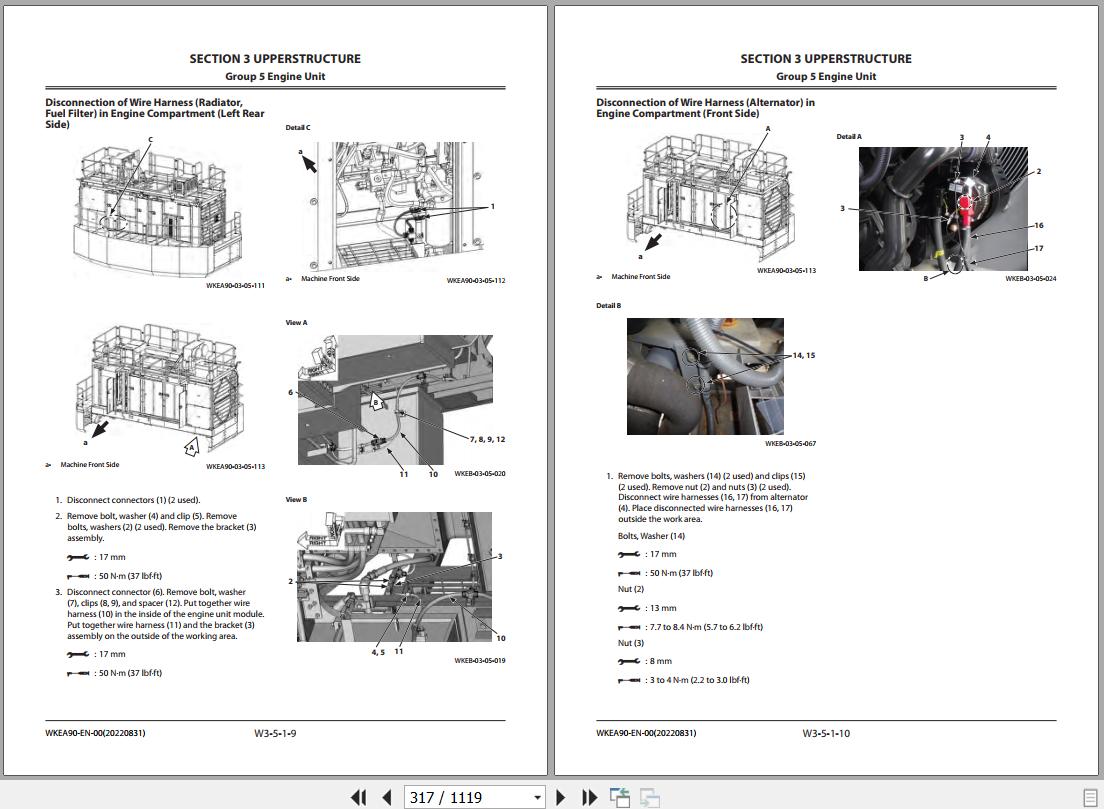
Task: Click the "Nut (2)" label
Action: [631, 589]
